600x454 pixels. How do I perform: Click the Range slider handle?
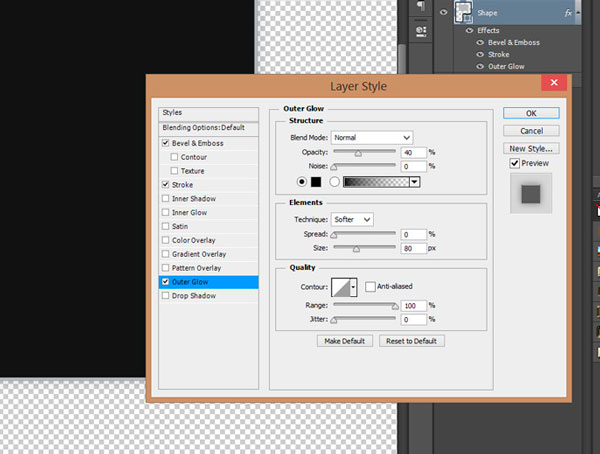coord(395,307)
